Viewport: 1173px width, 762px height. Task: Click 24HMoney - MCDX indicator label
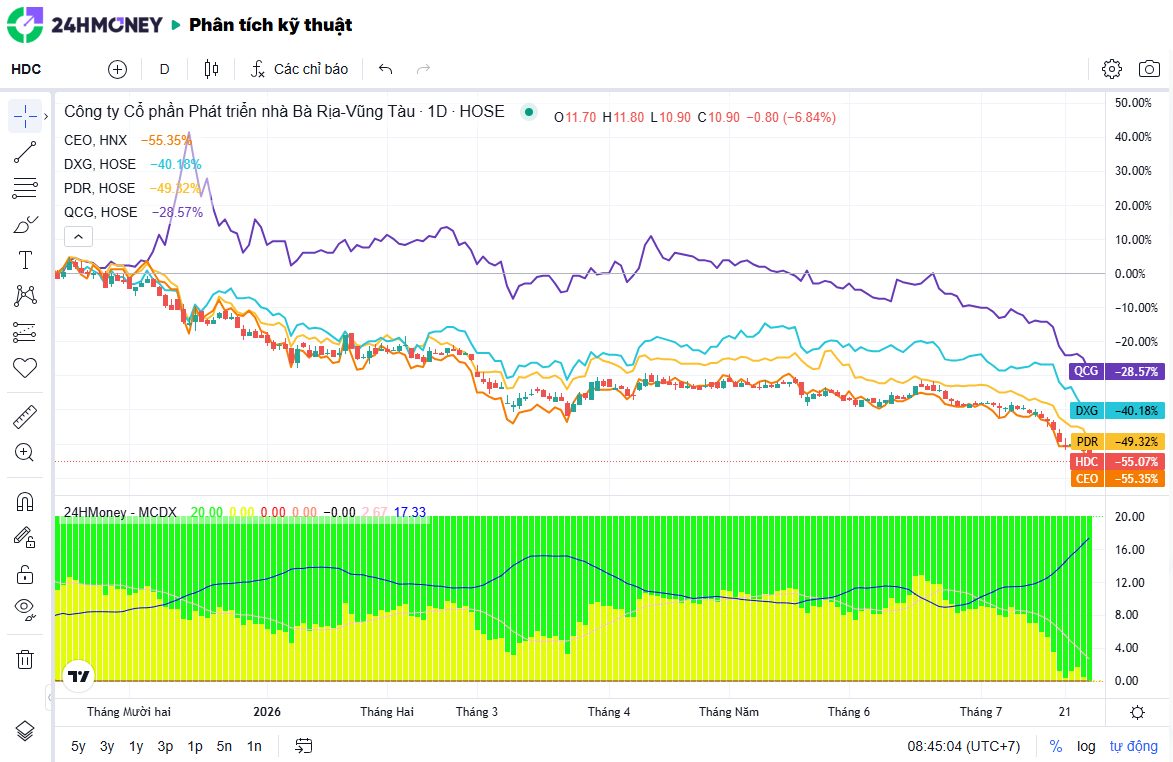[120, 512]
